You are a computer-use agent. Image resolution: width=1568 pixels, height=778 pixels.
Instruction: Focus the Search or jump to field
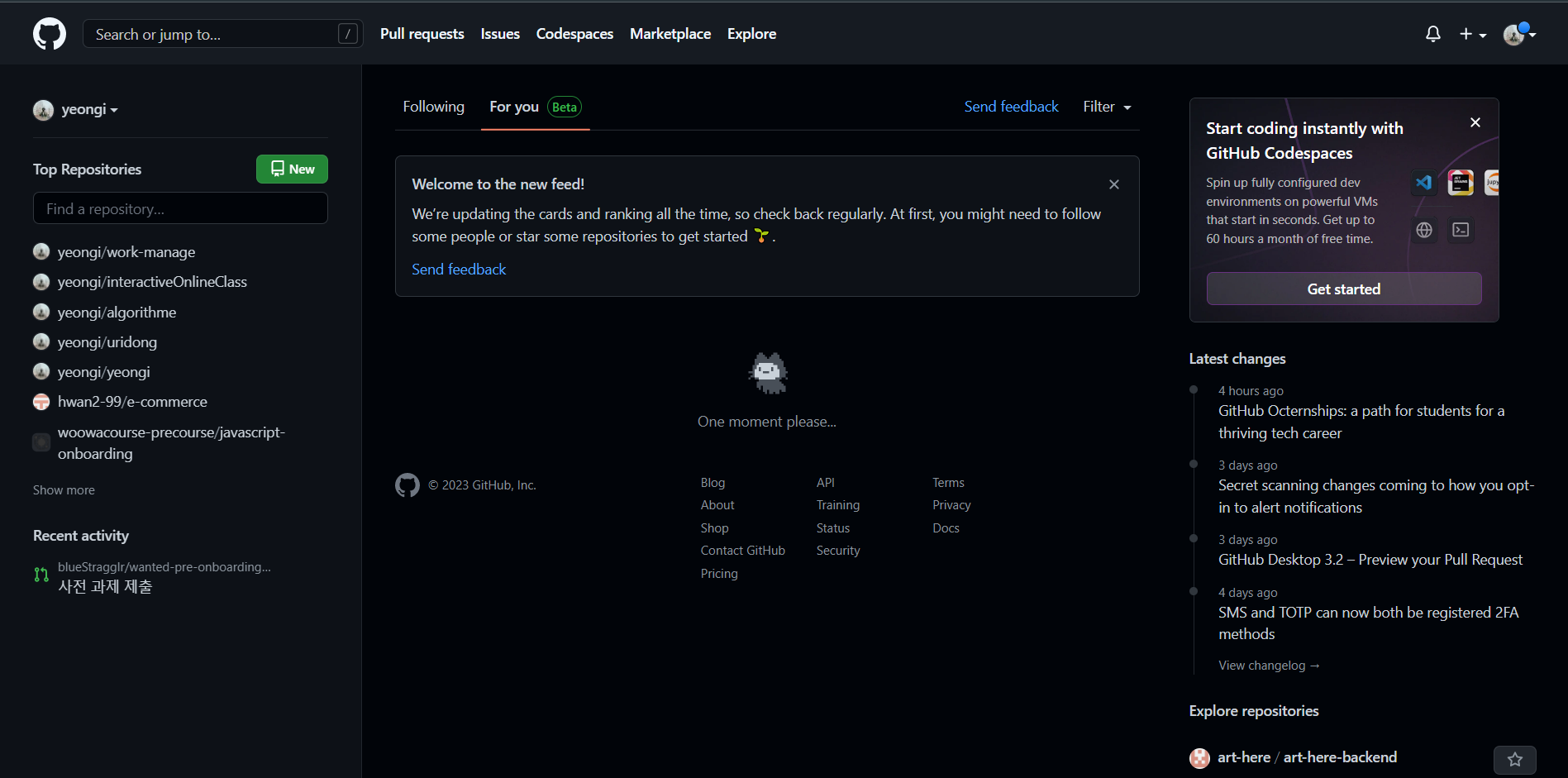tap(223, 34)
